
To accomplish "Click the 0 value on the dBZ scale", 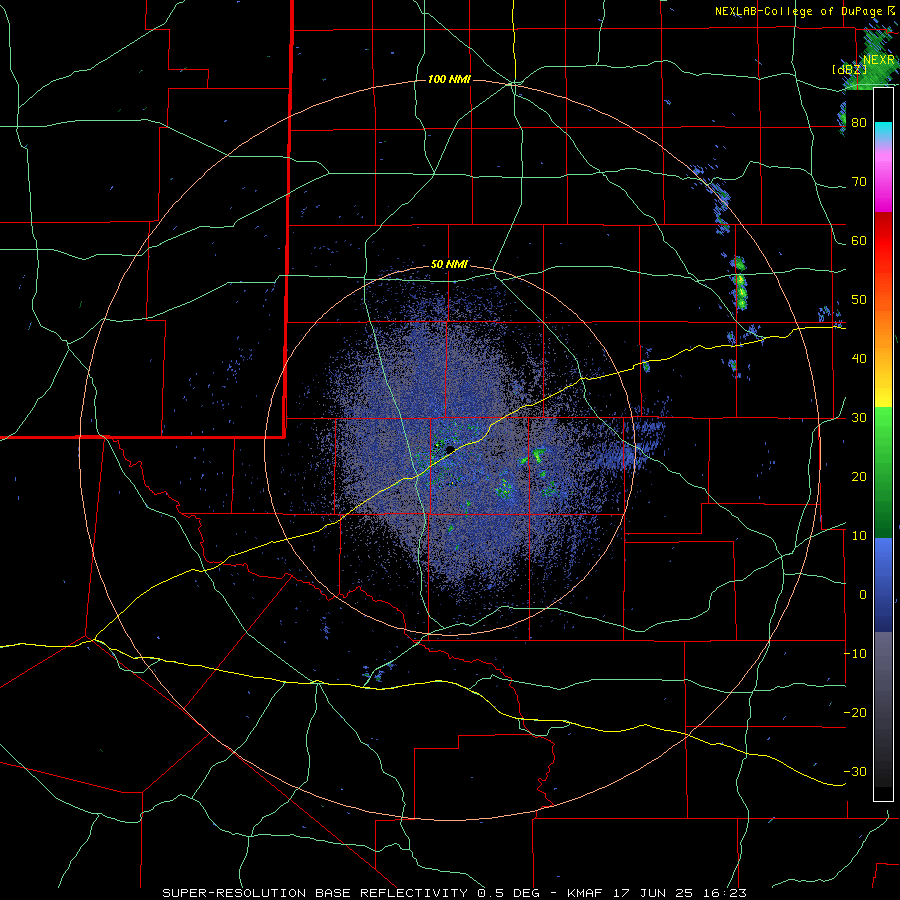I will point(863,595).
